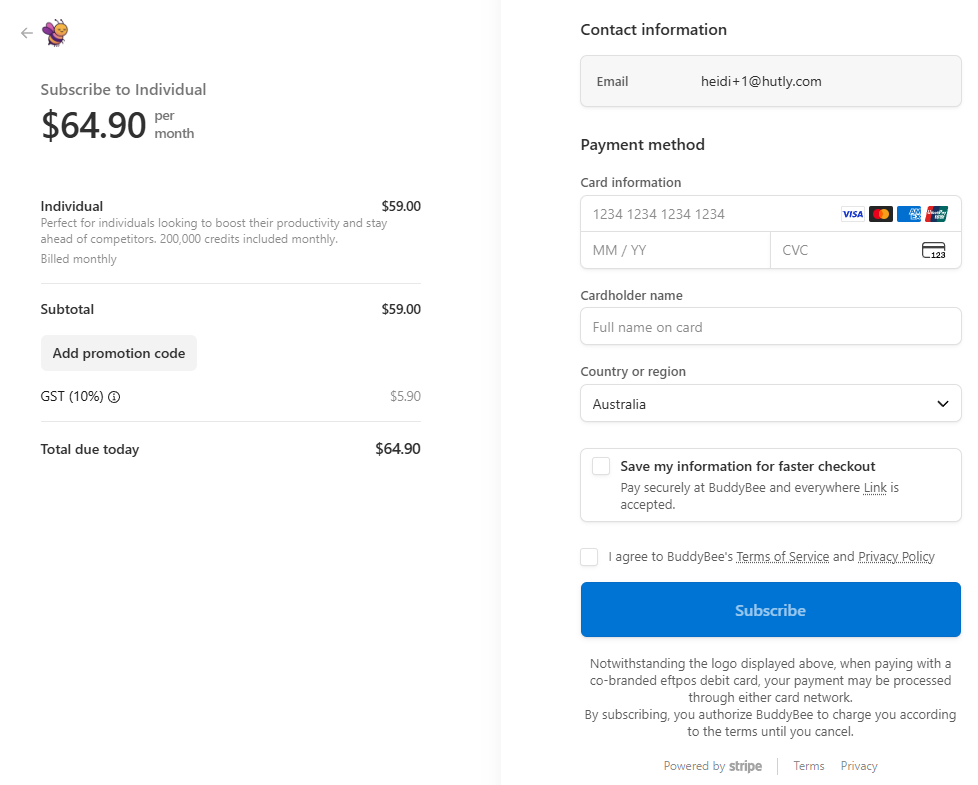Click the back arrow icon
This screenshot has width=978, height=785.
(27, 33)
